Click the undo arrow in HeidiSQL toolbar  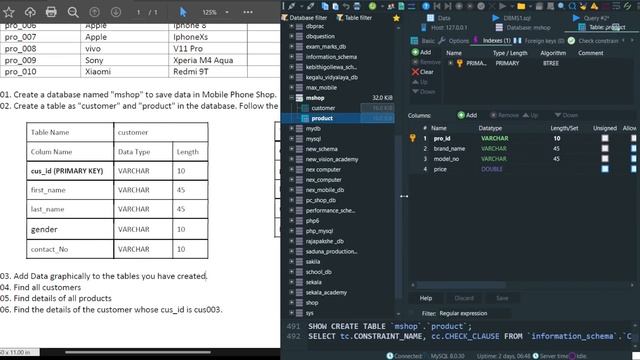click(346, 6)
